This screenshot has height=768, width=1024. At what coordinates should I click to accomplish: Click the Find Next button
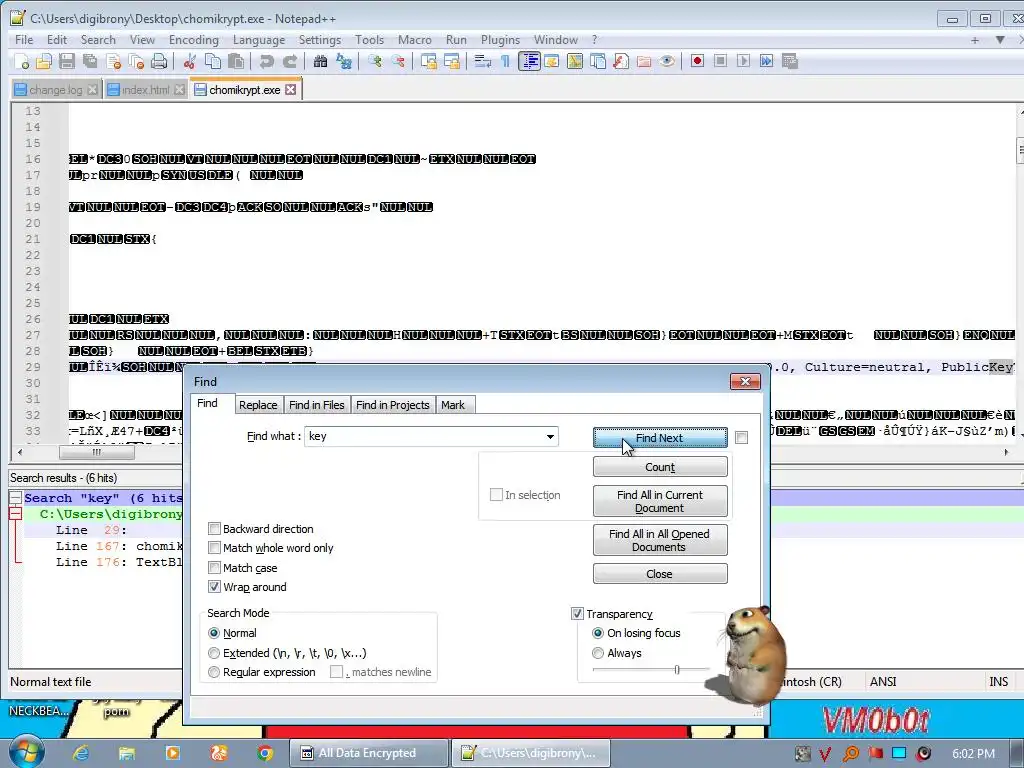coord(660,438)
